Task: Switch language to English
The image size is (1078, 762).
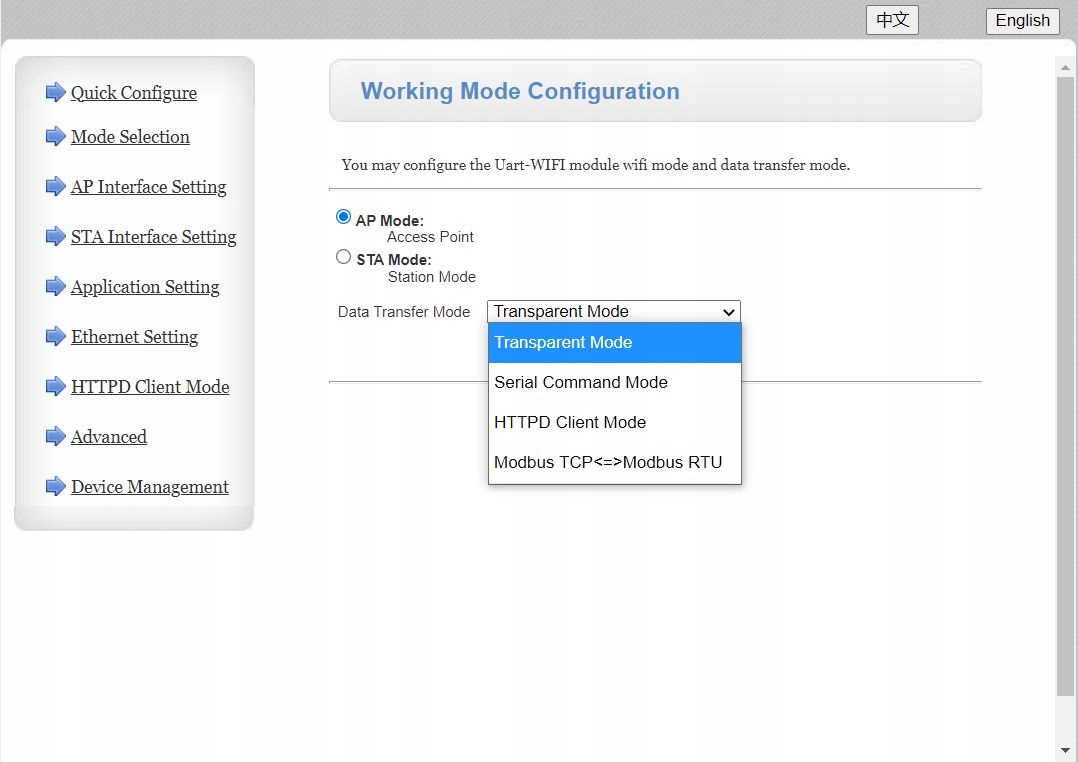Action: [x=1022, y=20]
